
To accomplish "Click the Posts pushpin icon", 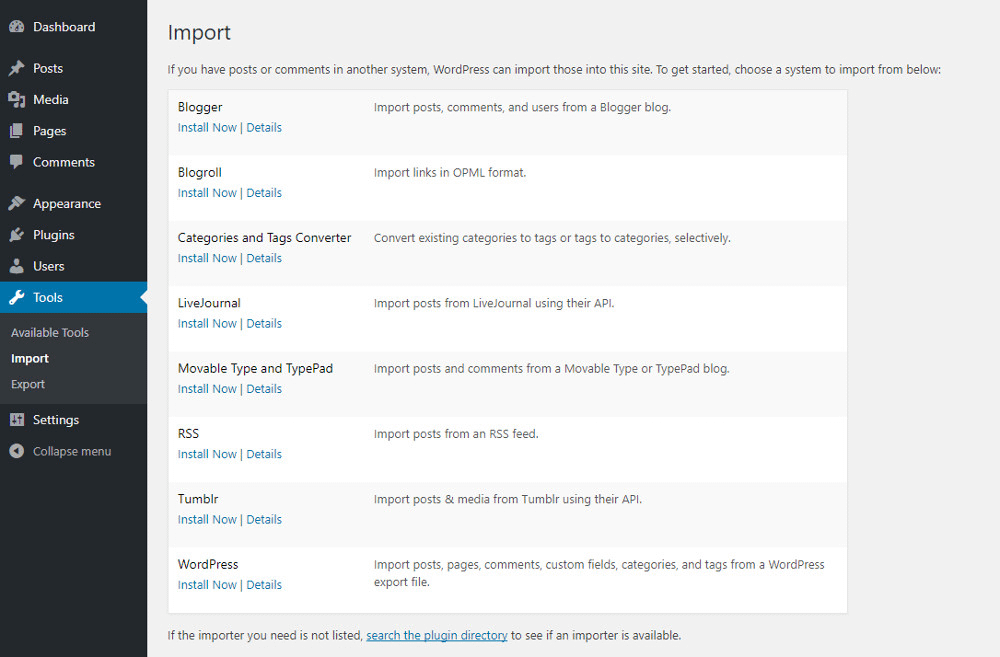I will pos(16,69).
